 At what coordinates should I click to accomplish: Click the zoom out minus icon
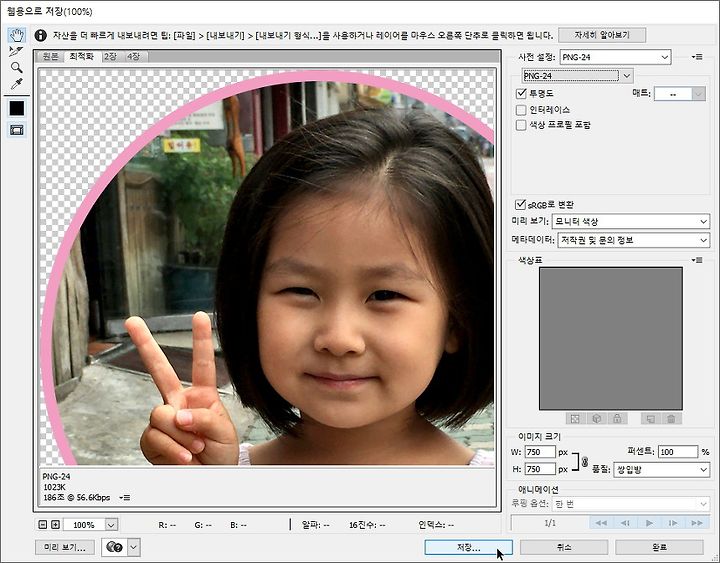click(43, 524)
